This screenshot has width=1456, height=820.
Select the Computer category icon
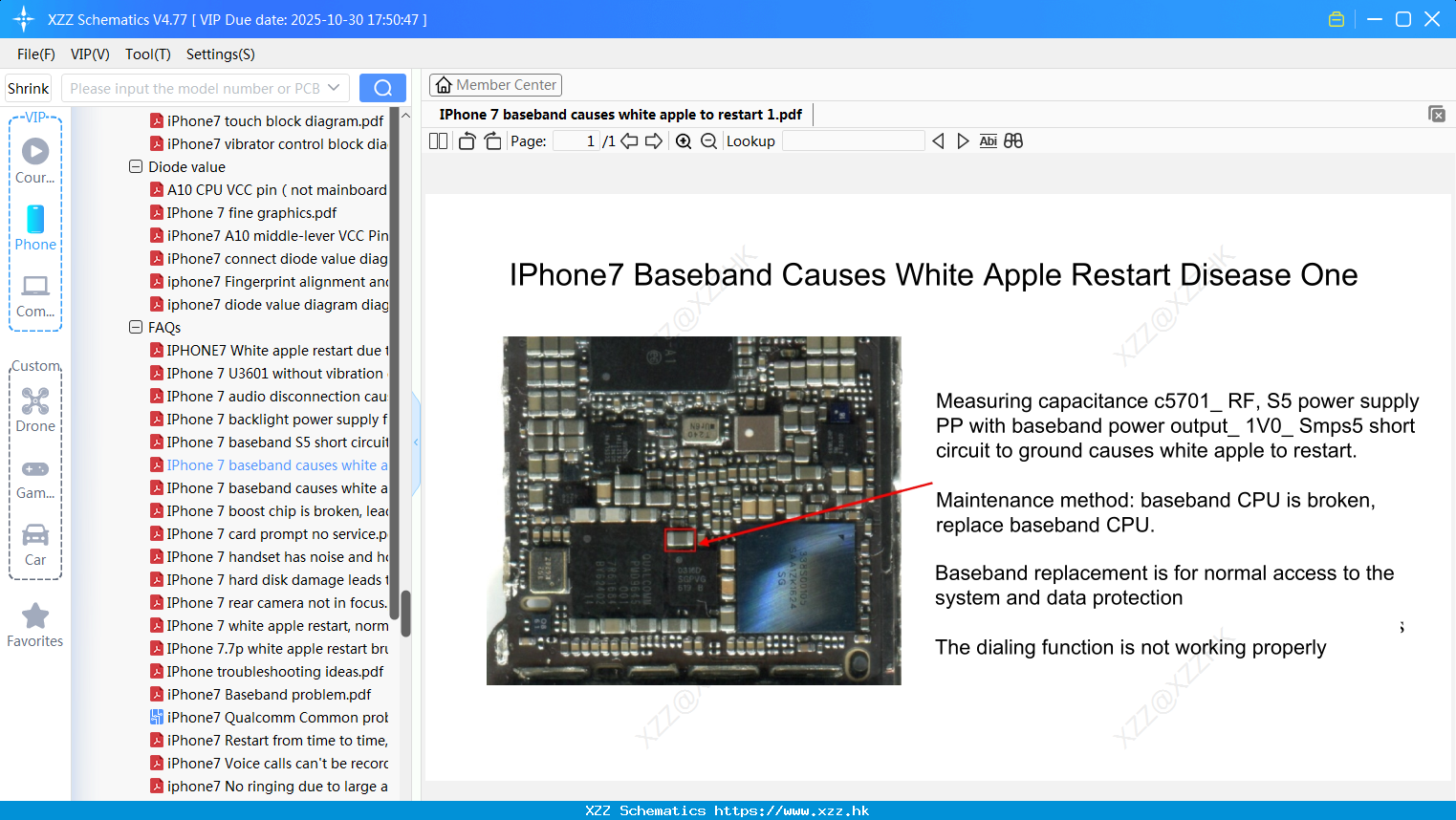click(x=35, y=295)
